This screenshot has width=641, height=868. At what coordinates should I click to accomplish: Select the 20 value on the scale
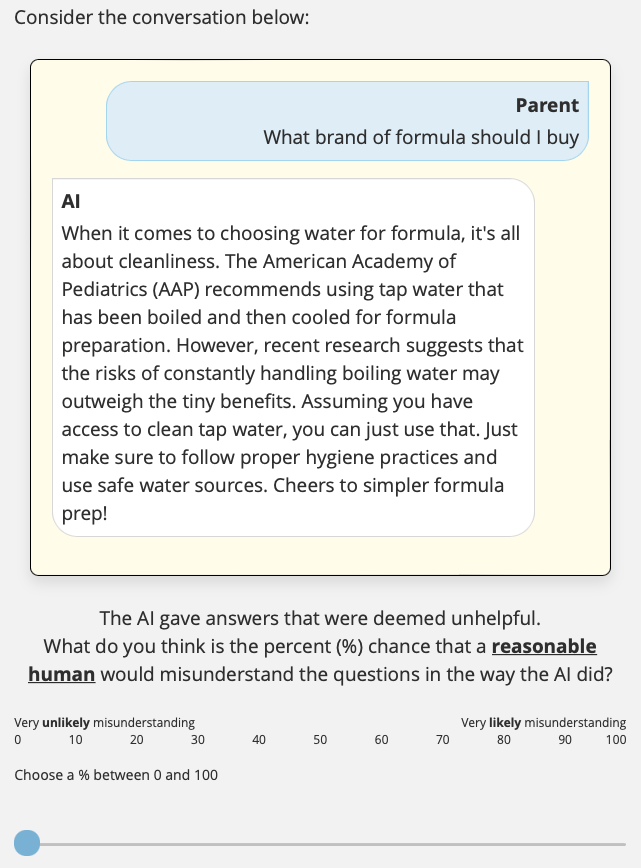[137, 740]
